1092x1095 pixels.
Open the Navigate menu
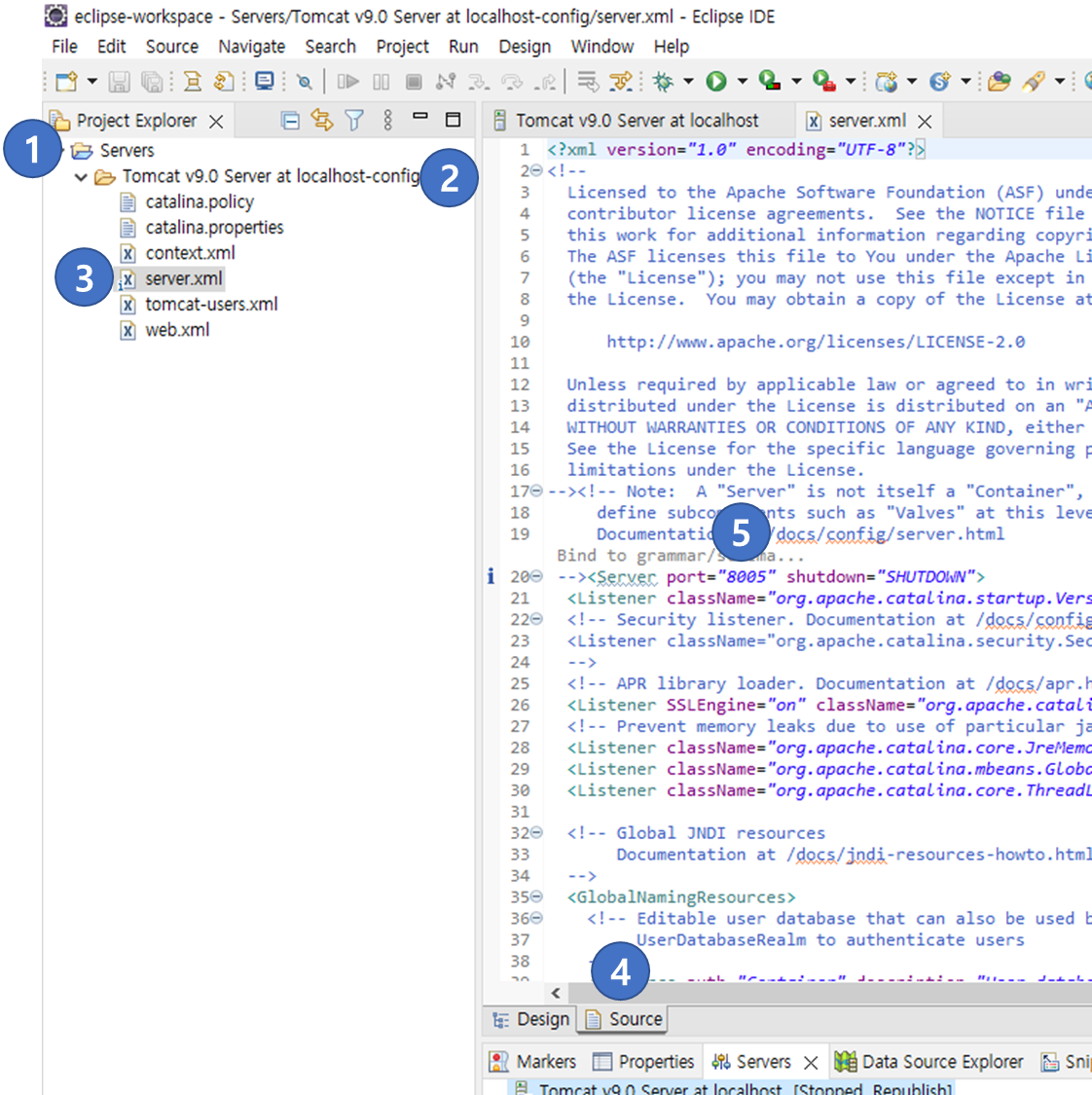pos(251,47)
